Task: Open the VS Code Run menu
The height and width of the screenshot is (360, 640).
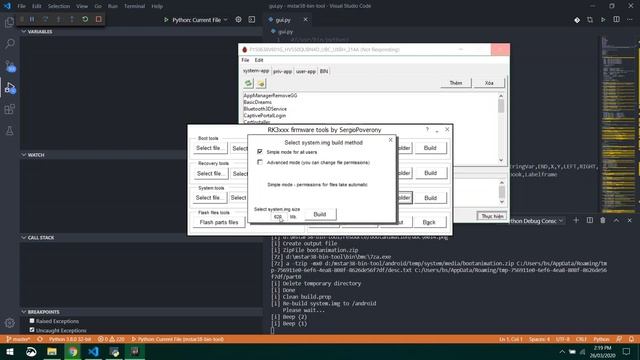Action: pyautogui.click(x=113, y=6)
